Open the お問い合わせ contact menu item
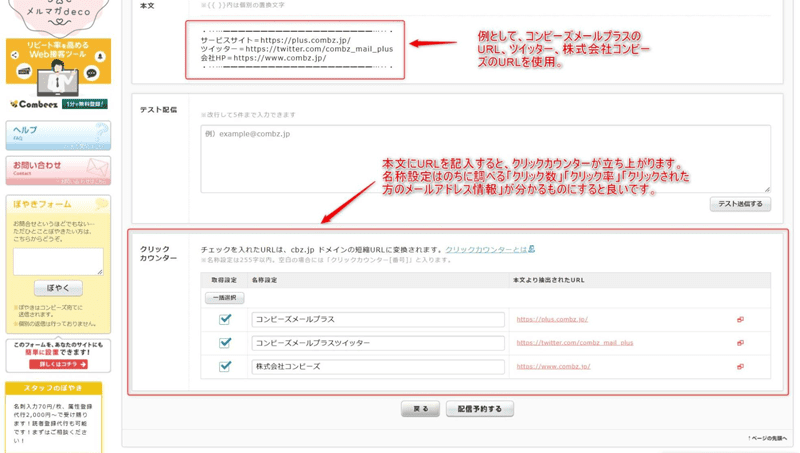This screenshot has width=800, height=453. click(x=58, y=169)
